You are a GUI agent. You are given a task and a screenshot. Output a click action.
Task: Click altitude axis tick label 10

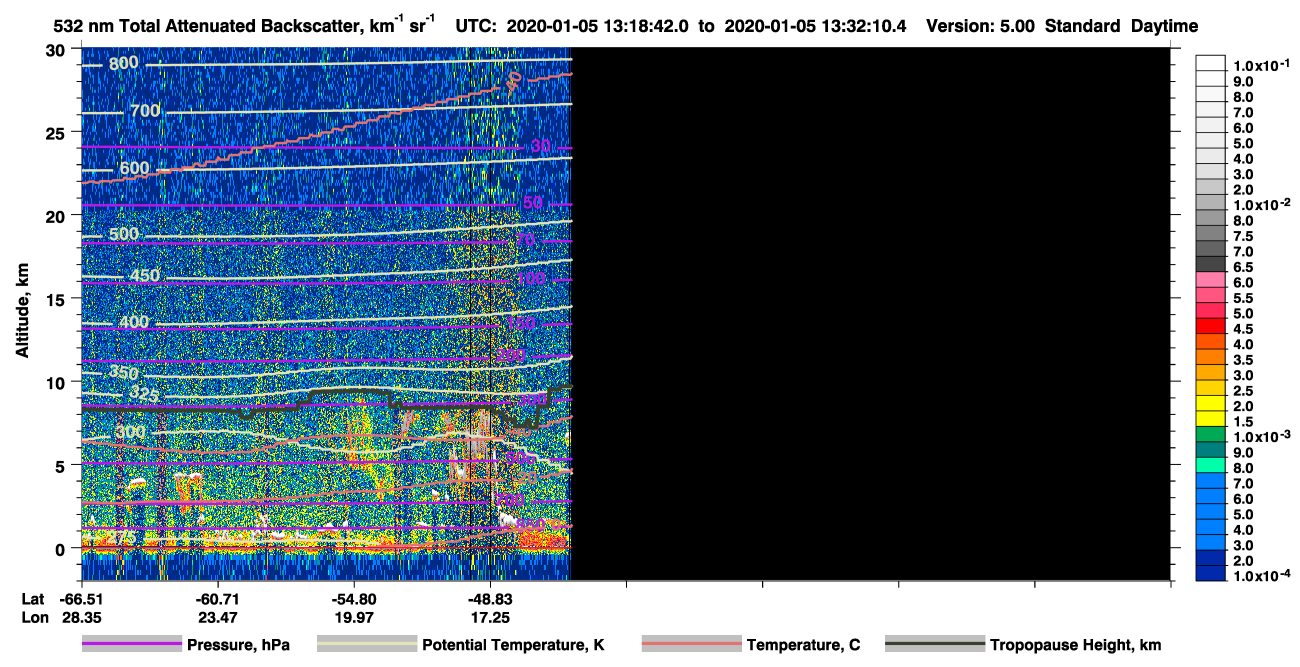coord(57,381)
